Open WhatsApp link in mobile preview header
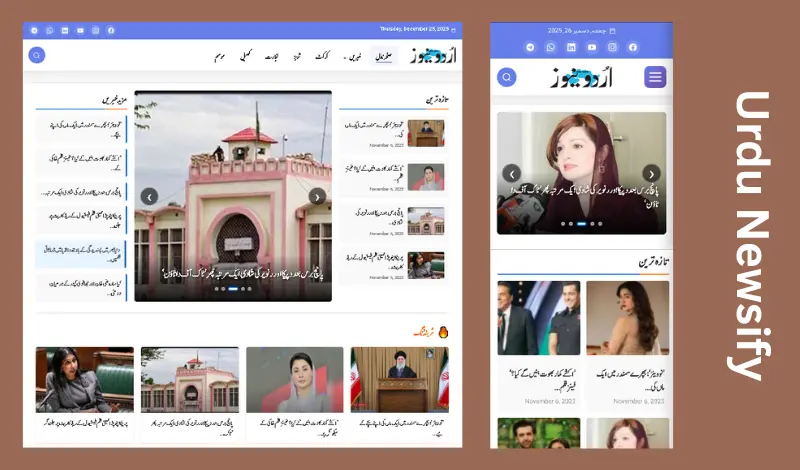The image size is (800, 470). click(x=551, y=47)
